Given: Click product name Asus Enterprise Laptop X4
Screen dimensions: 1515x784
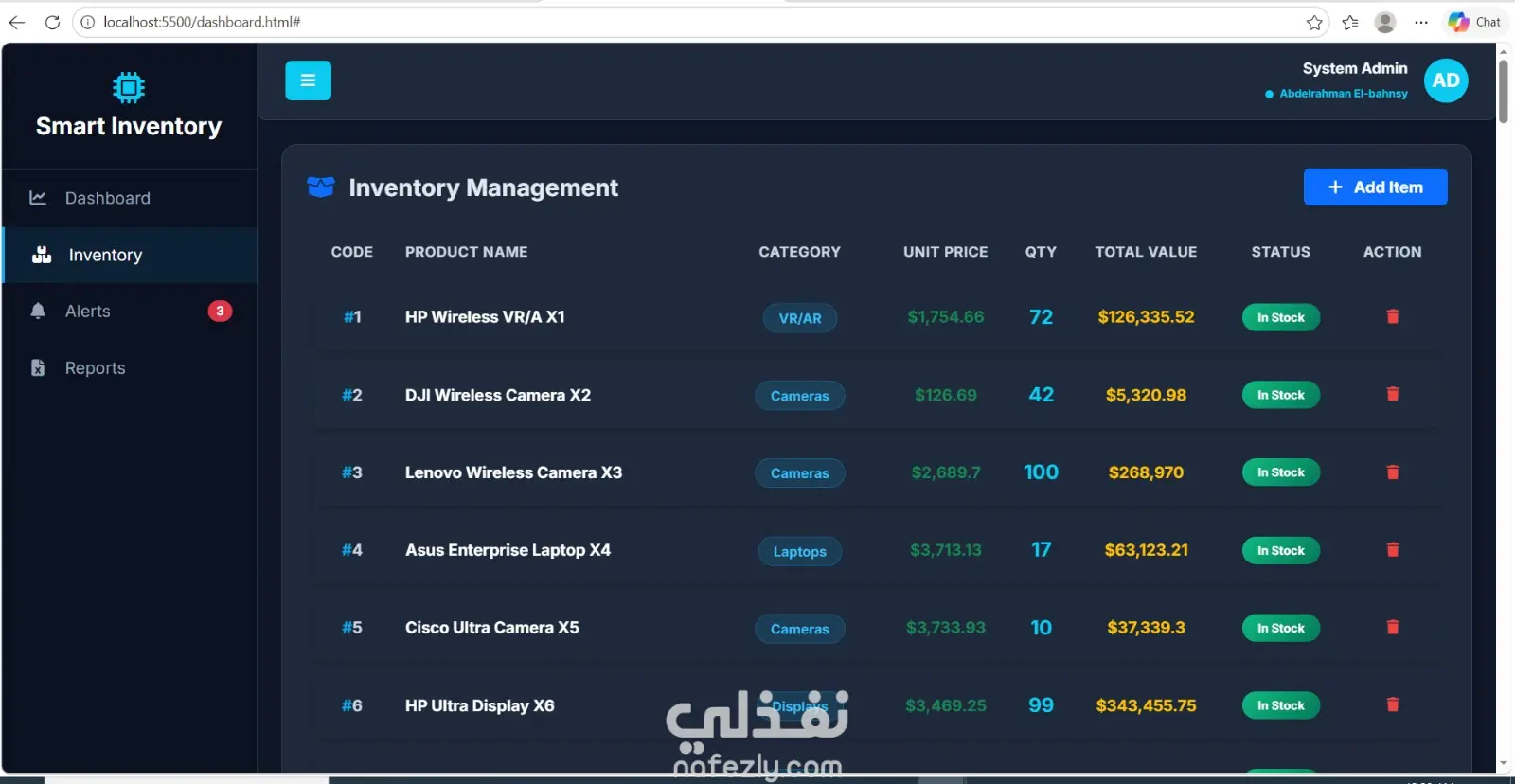Looking at the screenshot, I should (x=508, y=550).
